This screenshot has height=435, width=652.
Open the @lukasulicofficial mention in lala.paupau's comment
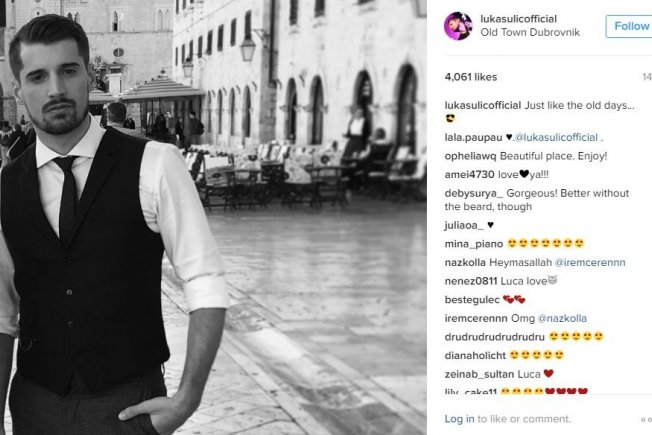click(556, 137)
